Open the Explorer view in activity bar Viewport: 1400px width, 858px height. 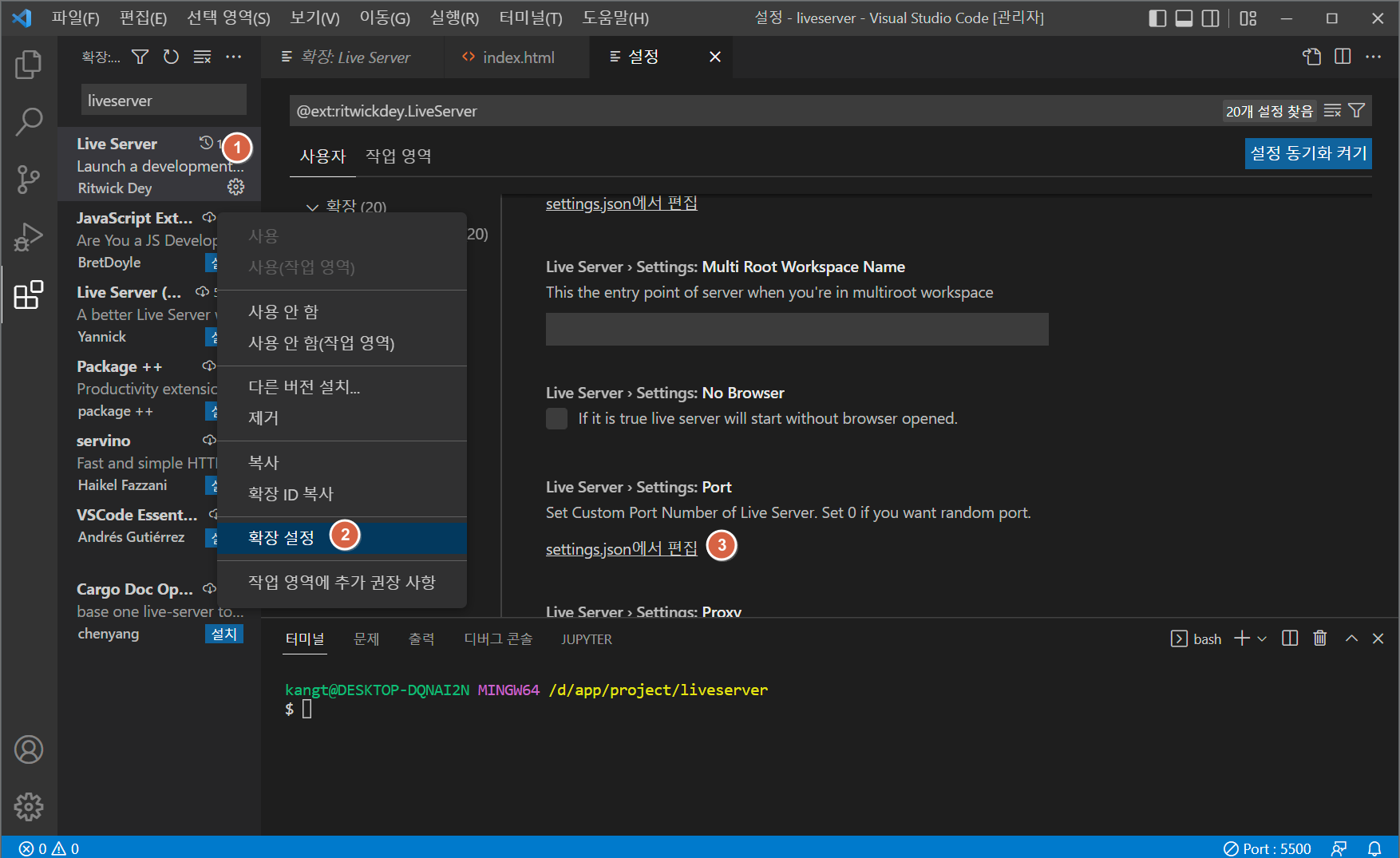pyautogui.click(x=29, y=64)
